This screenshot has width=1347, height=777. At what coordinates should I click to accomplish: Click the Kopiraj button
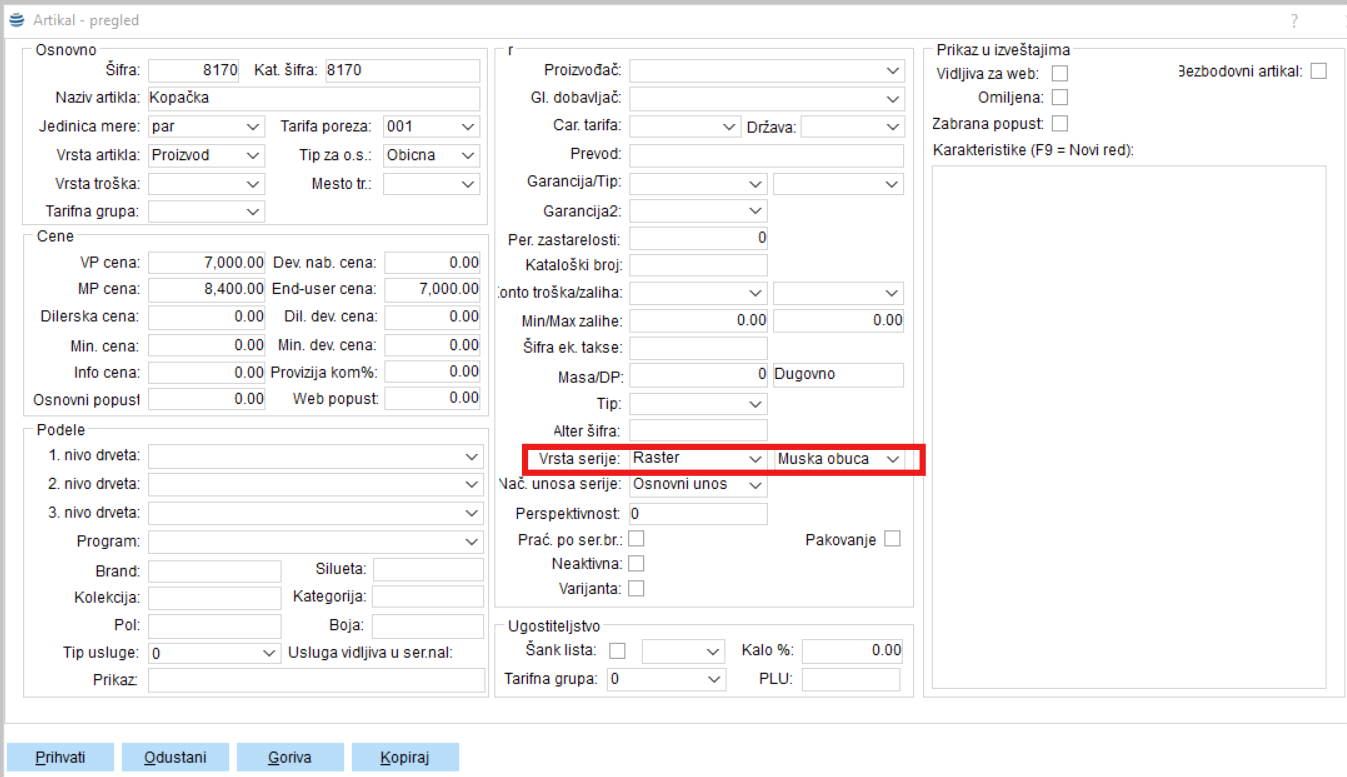[x=405, y=757]
